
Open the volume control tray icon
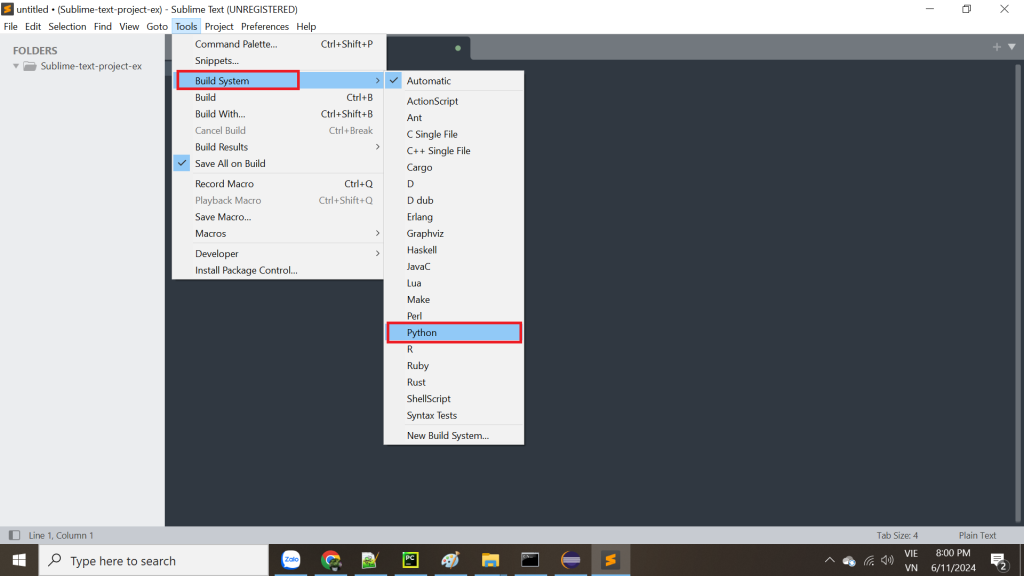pos(887,560)
